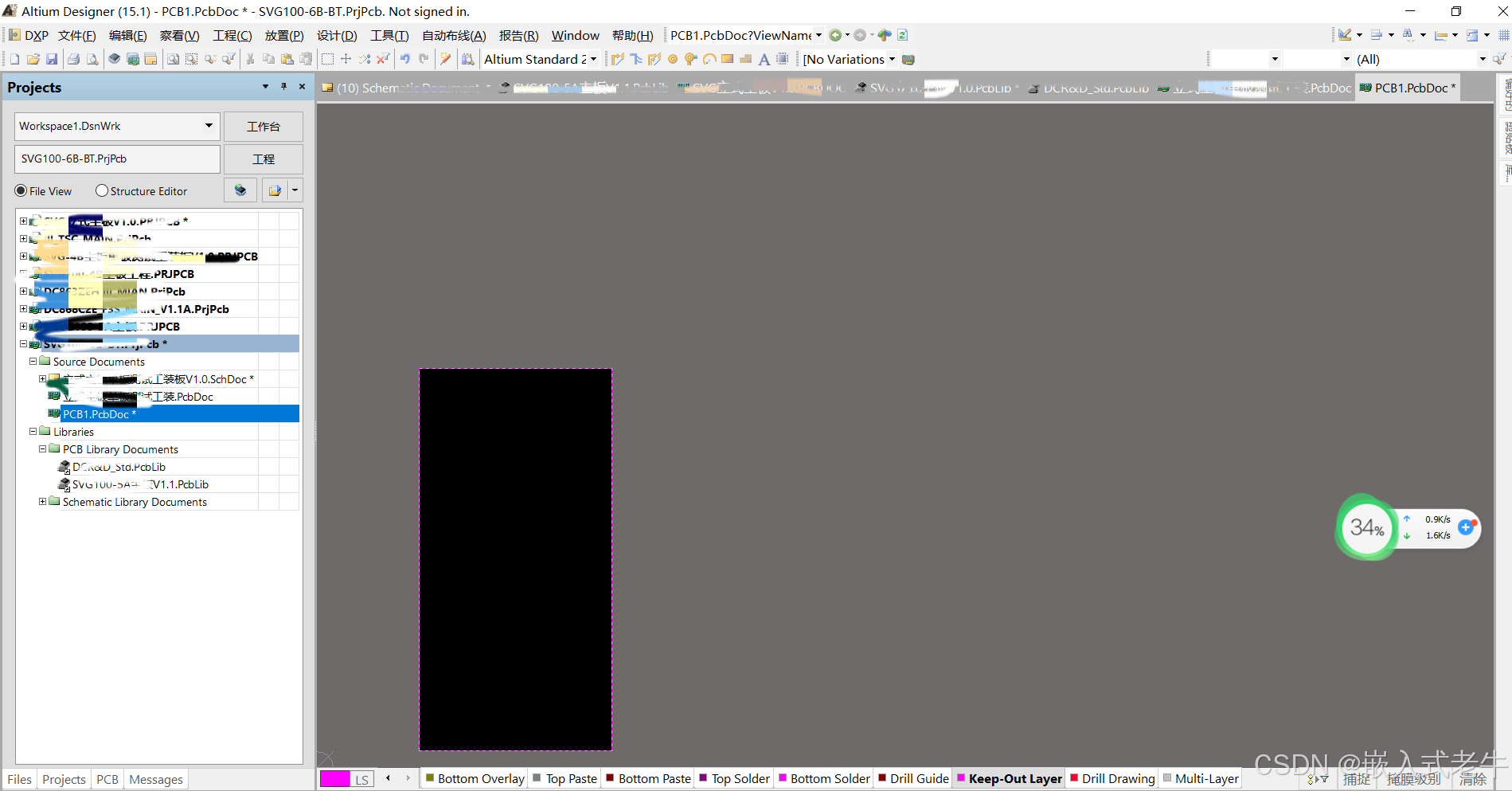This screenshot has height=791, width=1512.
Task: Select the Interactive Route Connections tool
Action: (x=617, y=59)
